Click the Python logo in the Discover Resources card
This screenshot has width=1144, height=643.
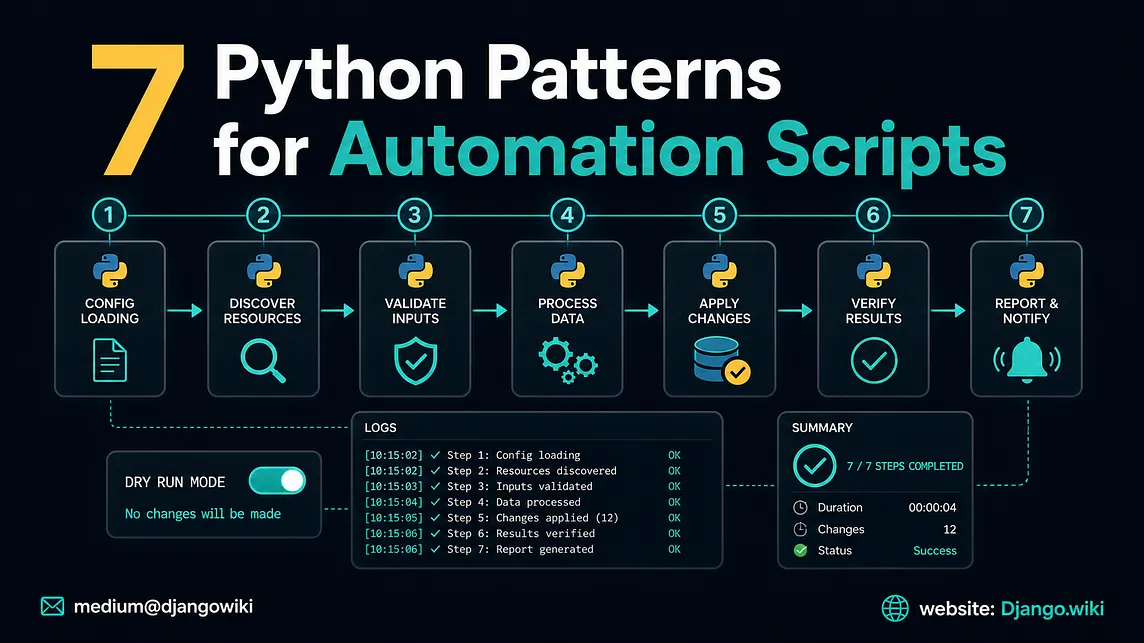[263, 272]
